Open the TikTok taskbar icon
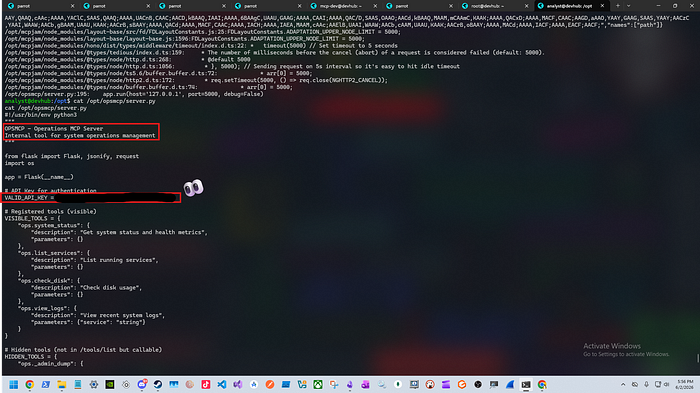This screenshot has width=700, height=393. point(206,385)
